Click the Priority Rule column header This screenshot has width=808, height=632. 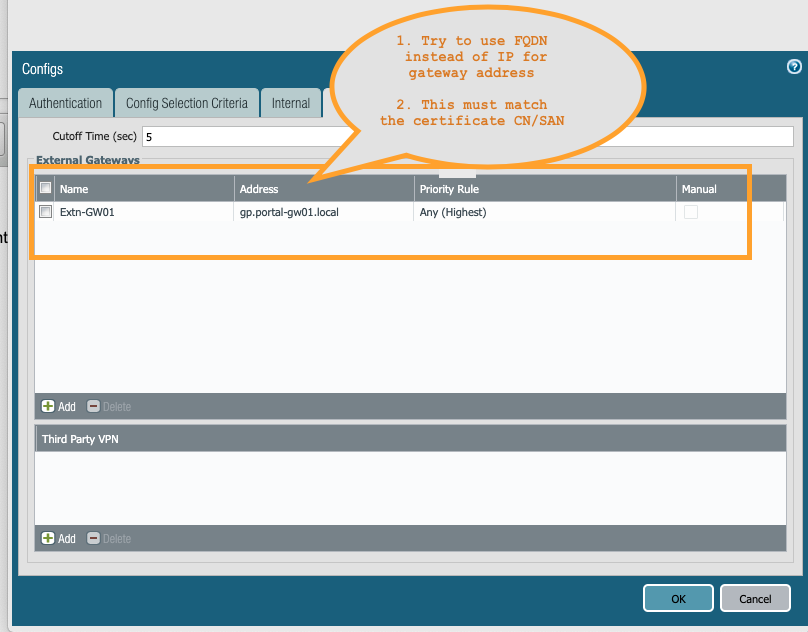coord(450,188)
